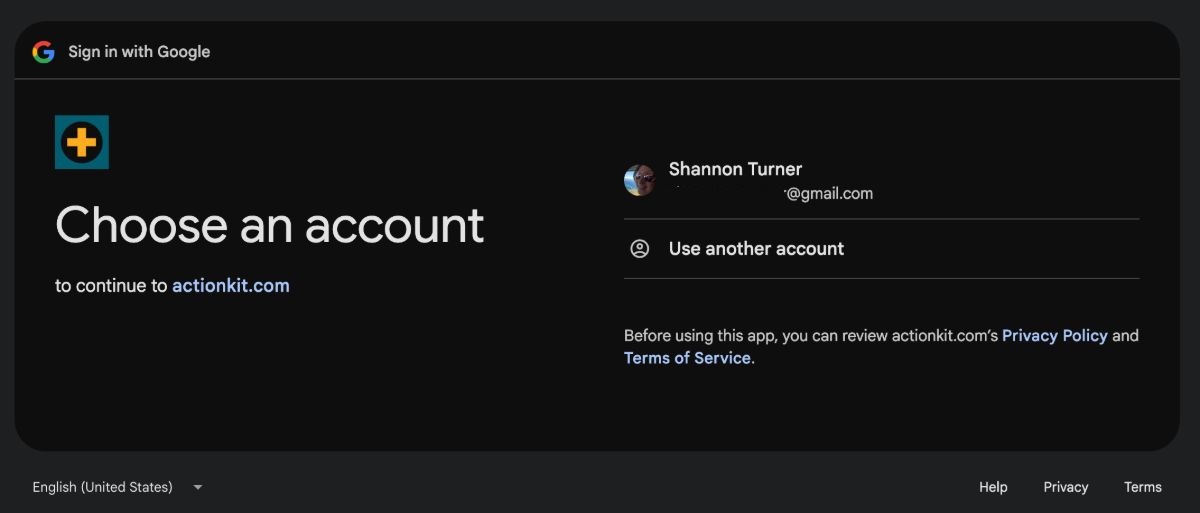Click the person icon beside Use another account
The image size is (1200, 513).
coord(640,249)
